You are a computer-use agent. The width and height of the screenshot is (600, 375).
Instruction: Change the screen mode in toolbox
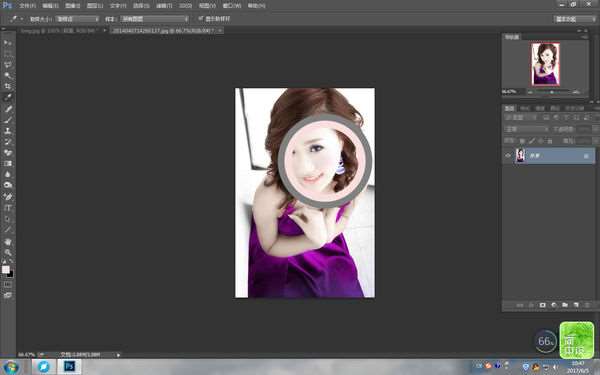[8, 295]
